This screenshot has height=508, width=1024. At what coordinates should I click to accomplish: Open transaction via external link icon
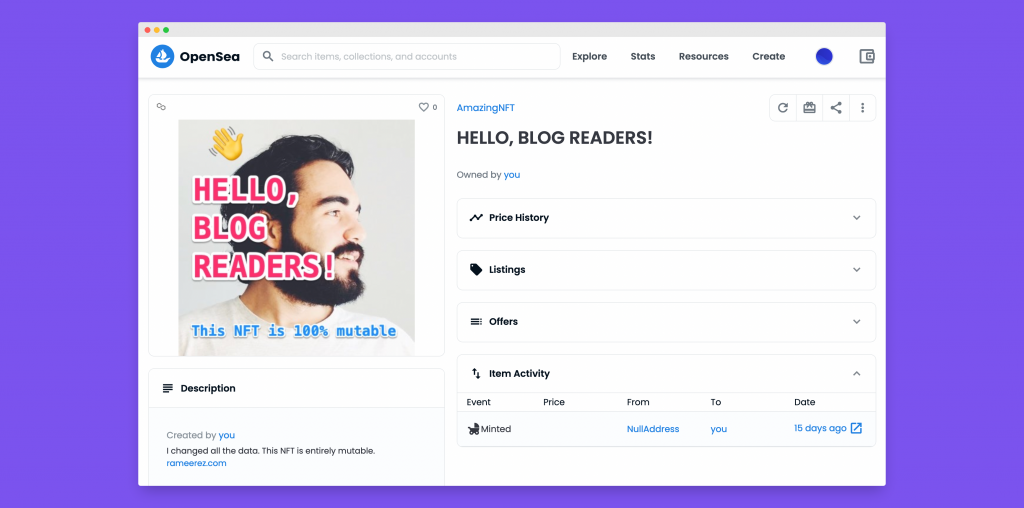click(856, 428)
